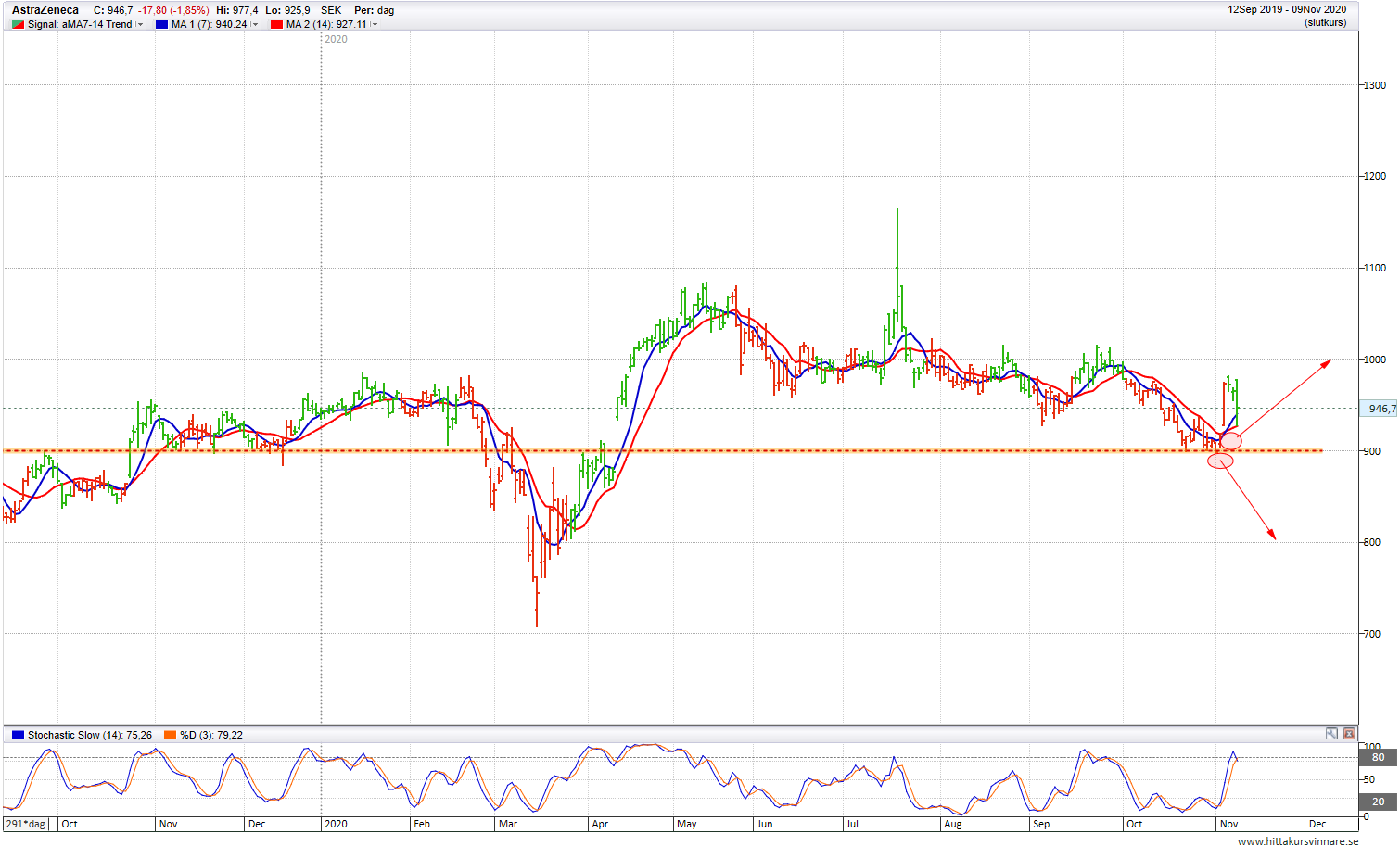Click the orange %D color swatch
The height and width of the screenshot is (846, 1400).
click(x=170, y=735)
